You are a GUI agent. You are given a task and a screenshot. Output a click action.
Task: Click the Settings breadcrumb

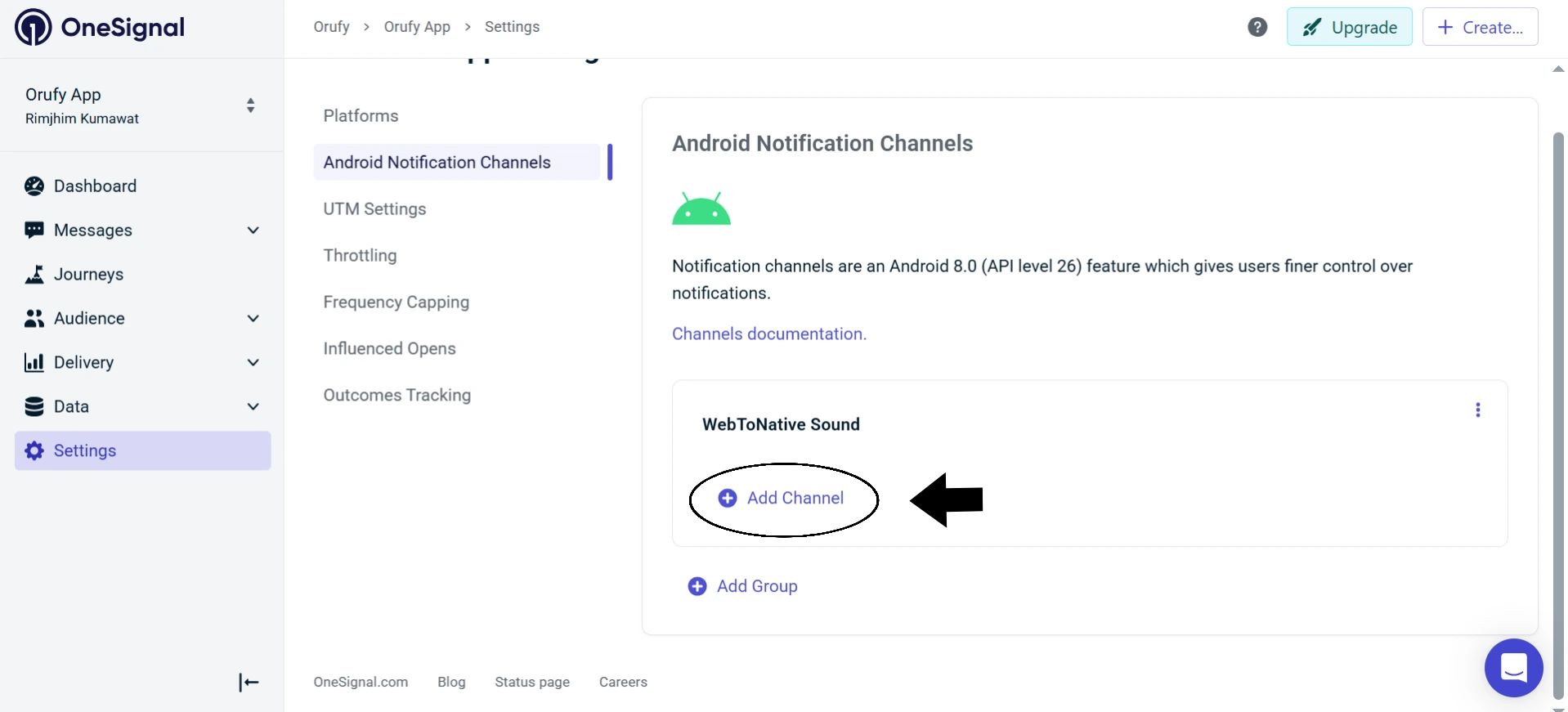click(x=512, y=27)
